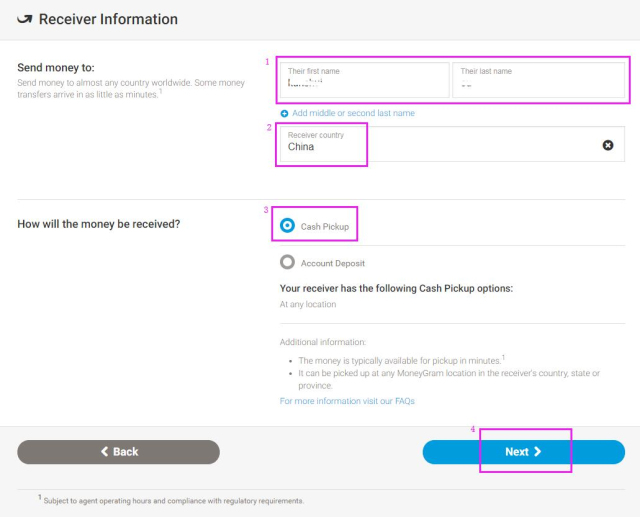
Task: Click the Receiver Information heading text
Action: click(108, 20)
